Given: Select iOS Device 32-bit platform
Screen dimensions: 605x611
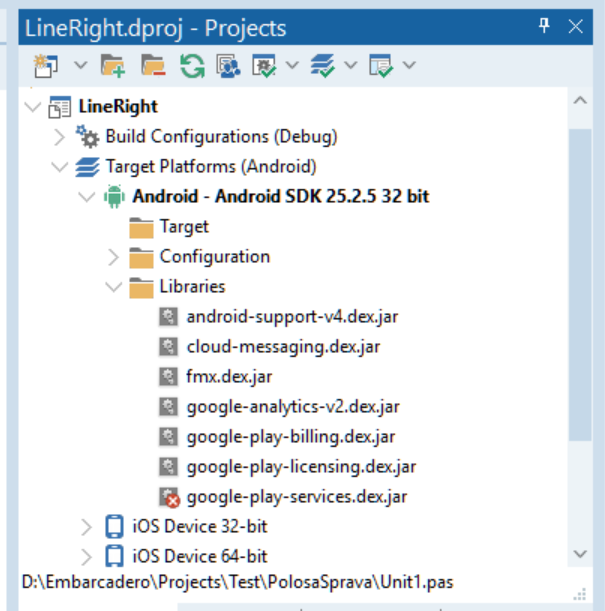Looking at the screenshot, I should pos(200,527).
